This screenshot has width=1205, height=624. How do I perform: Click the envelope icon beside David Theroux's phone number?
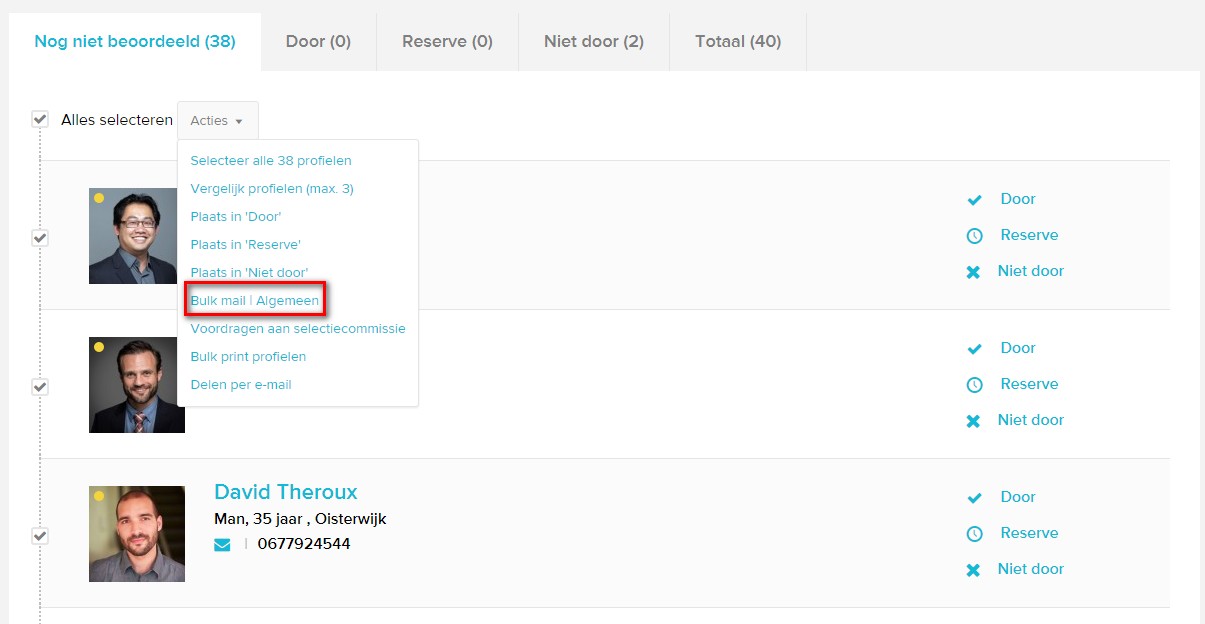tap(222, 545)
